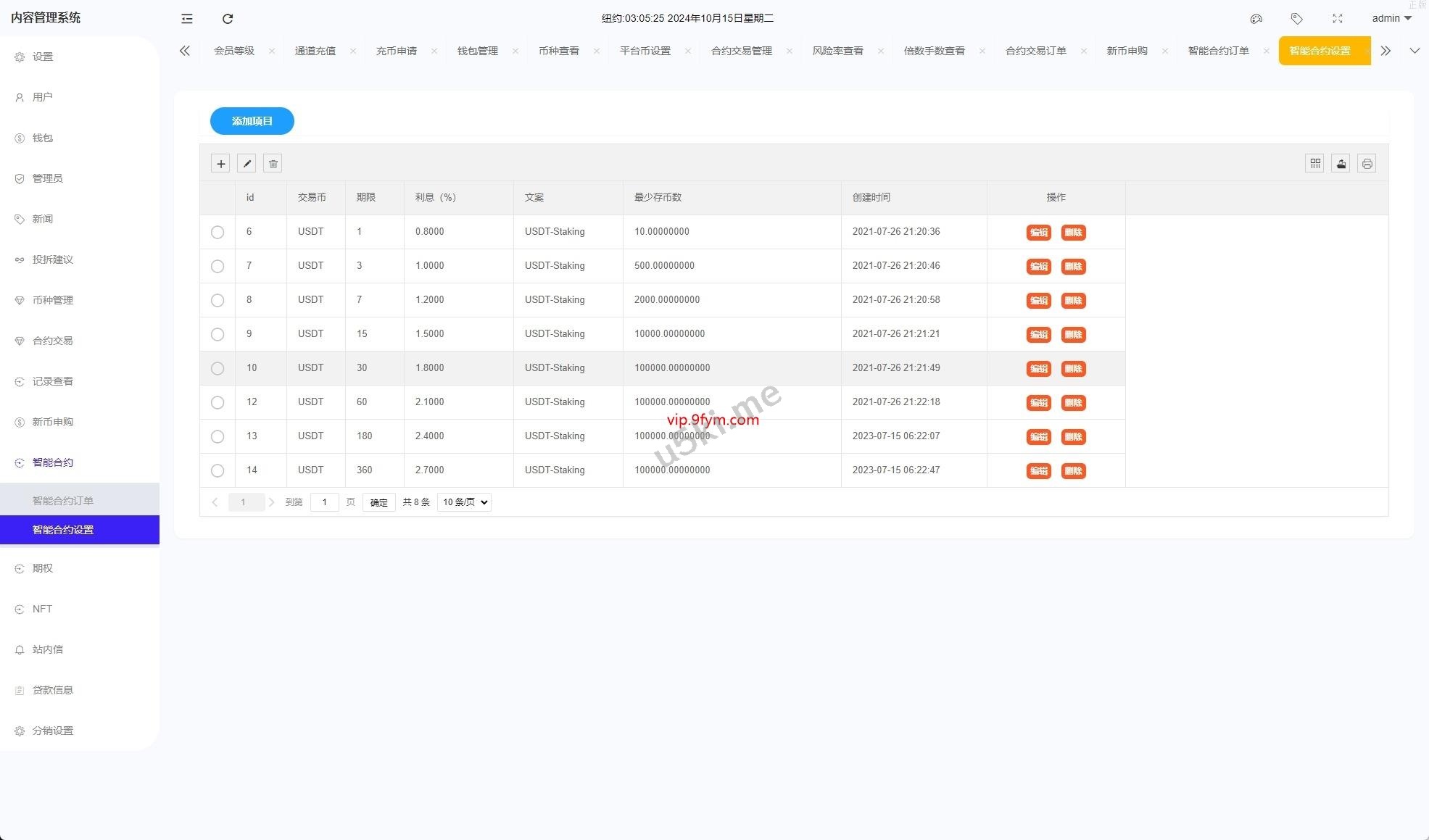The image size is (1429, 840).
Task: Open 智能合约订单 in the sidebar
Action: tap(63, 501)
